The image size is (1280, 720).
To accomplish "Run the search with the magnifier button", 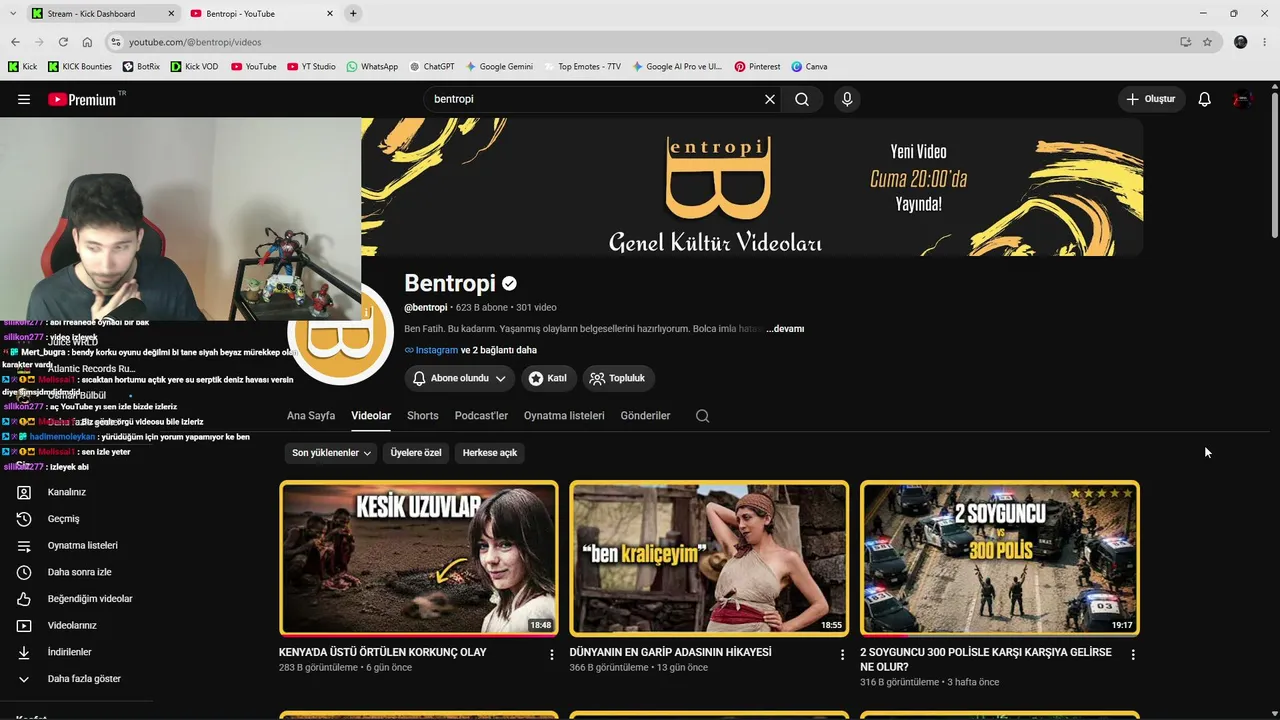I will tap(802, 99).
